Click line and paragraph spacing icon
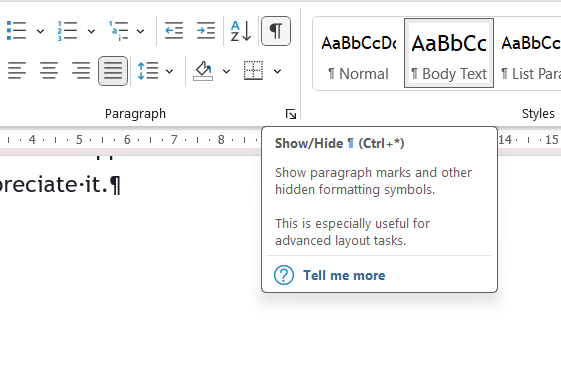 (148, 70)
